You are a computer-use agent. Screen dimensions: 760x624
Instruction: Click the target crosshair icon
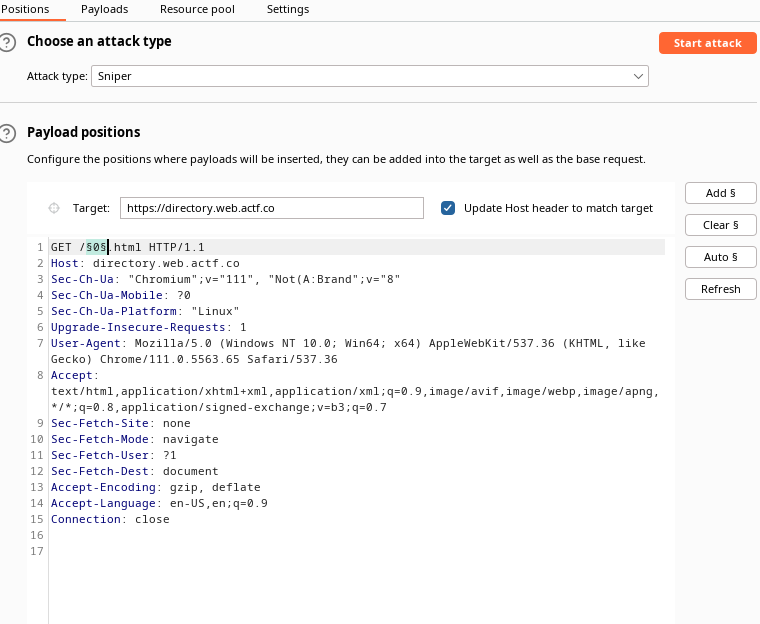tap(54, 208)
